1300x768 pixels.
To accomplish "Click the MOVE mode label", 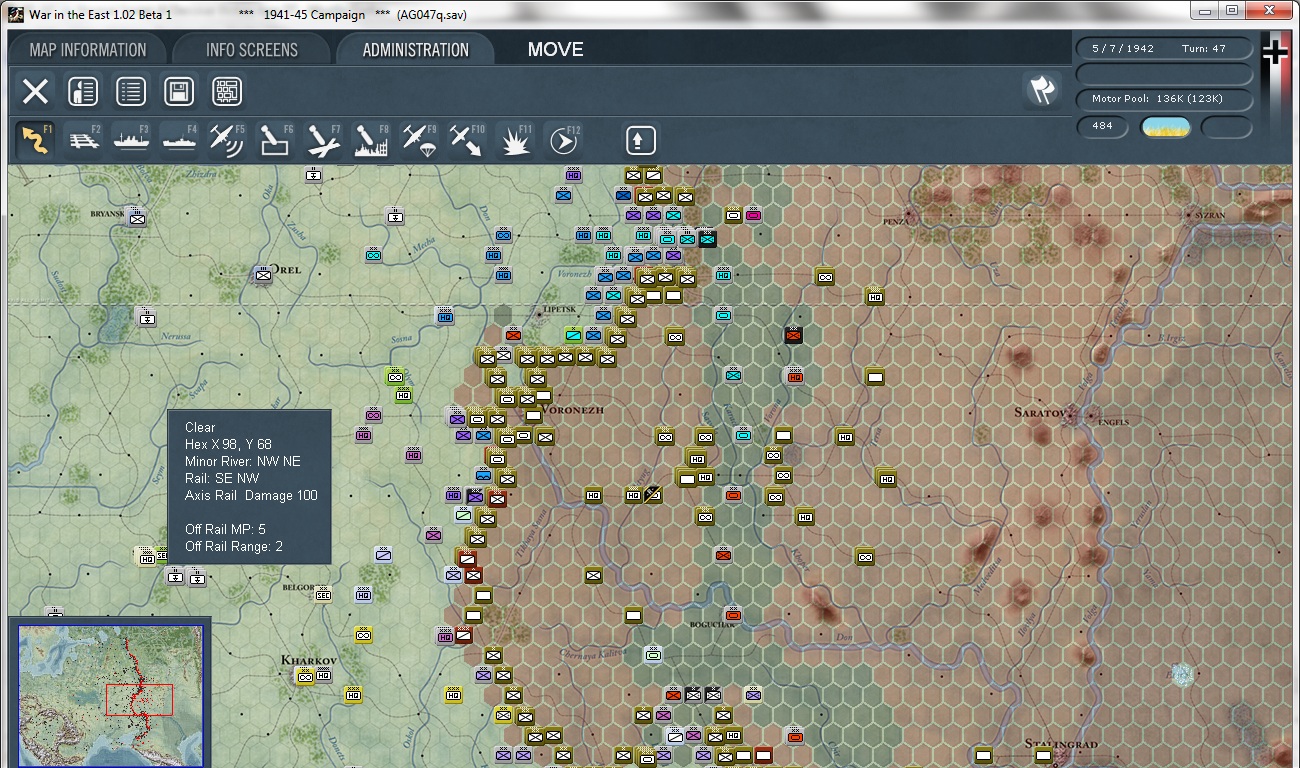I will [x=555, y=50].
